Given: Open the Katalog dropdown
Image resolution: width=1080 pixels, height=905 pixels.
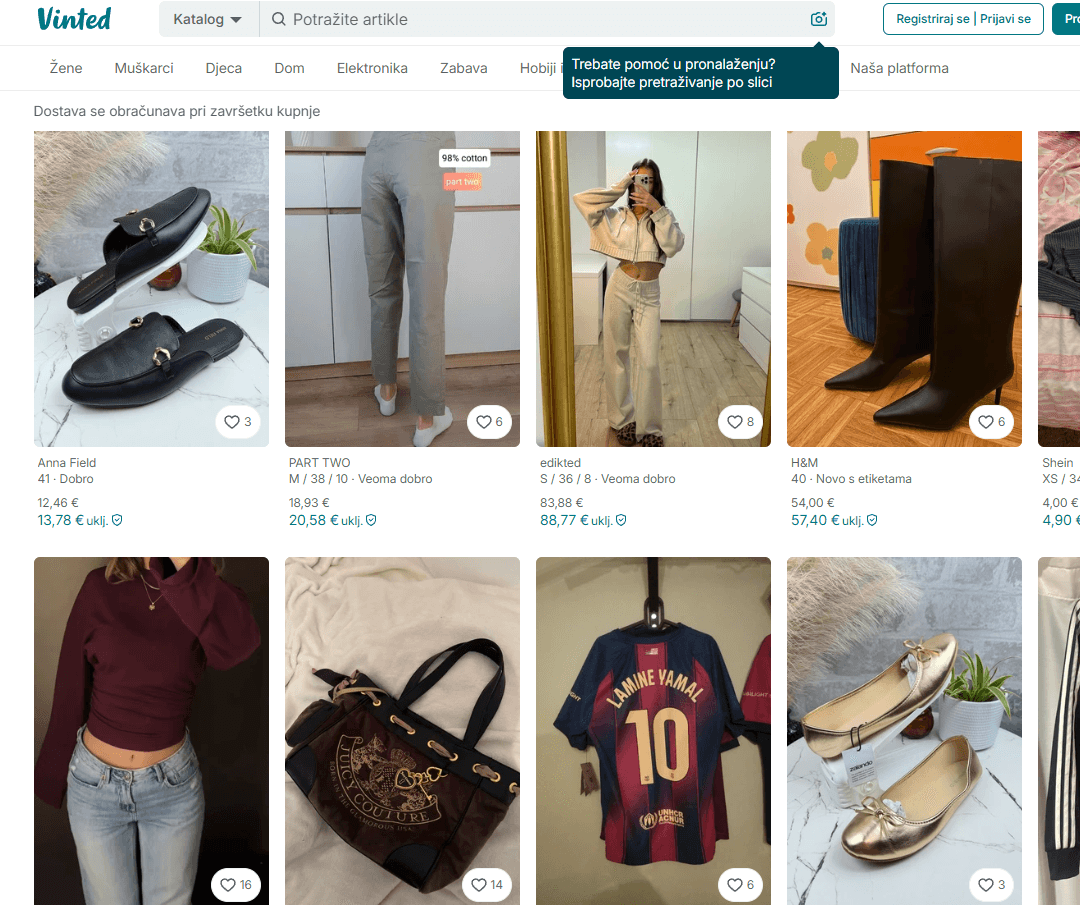Looking at the screenshot, I should pos(208,19).
